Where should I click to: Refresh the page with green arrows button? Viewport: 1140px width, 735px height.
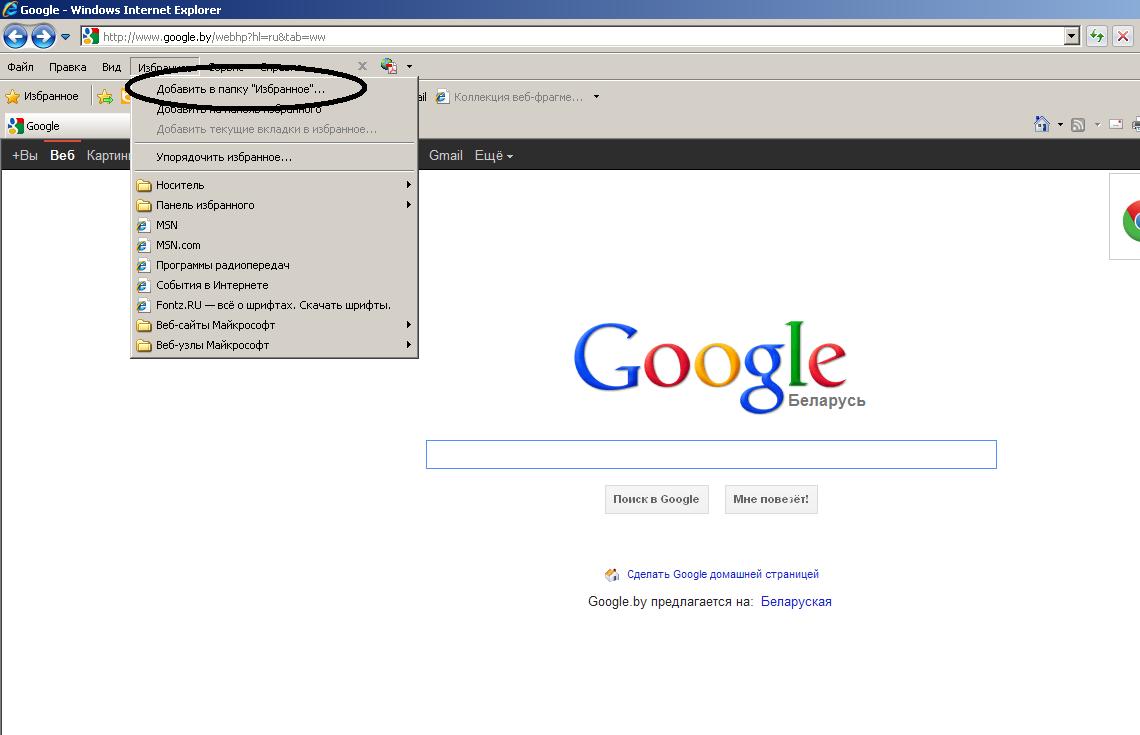pos(1096,36)
